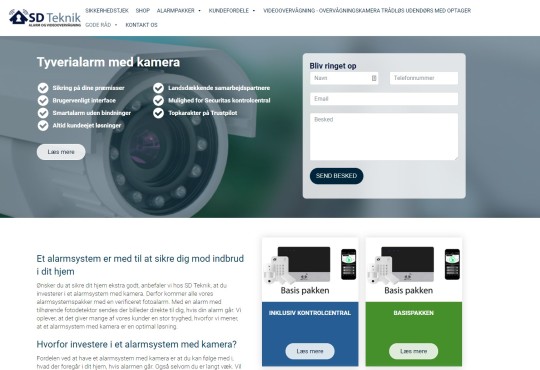Click checkmark icon beside Topkarakter på Trustpilot
540x370 pixels.
coord(158,113)
